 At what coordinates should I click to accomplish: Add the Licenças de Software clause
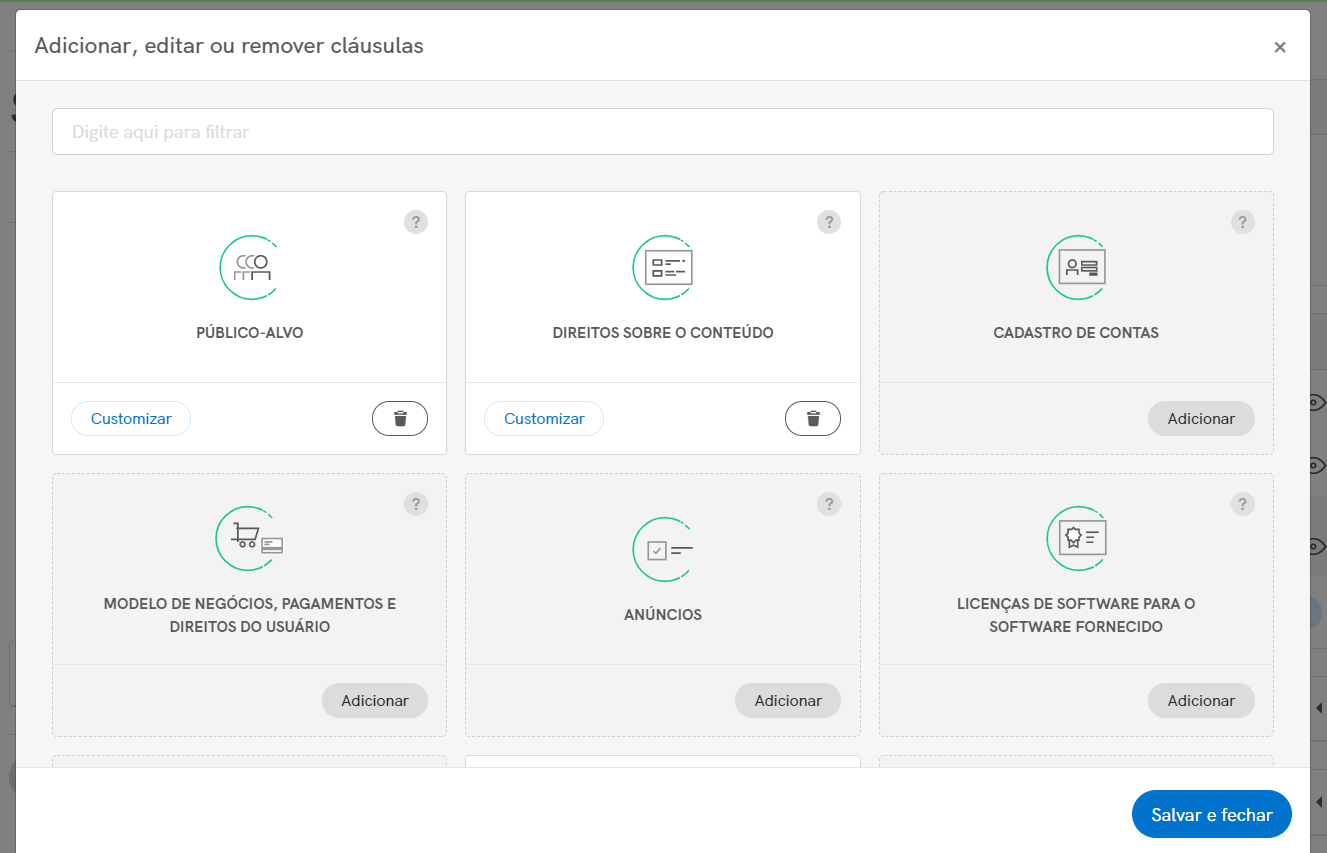1201,701
